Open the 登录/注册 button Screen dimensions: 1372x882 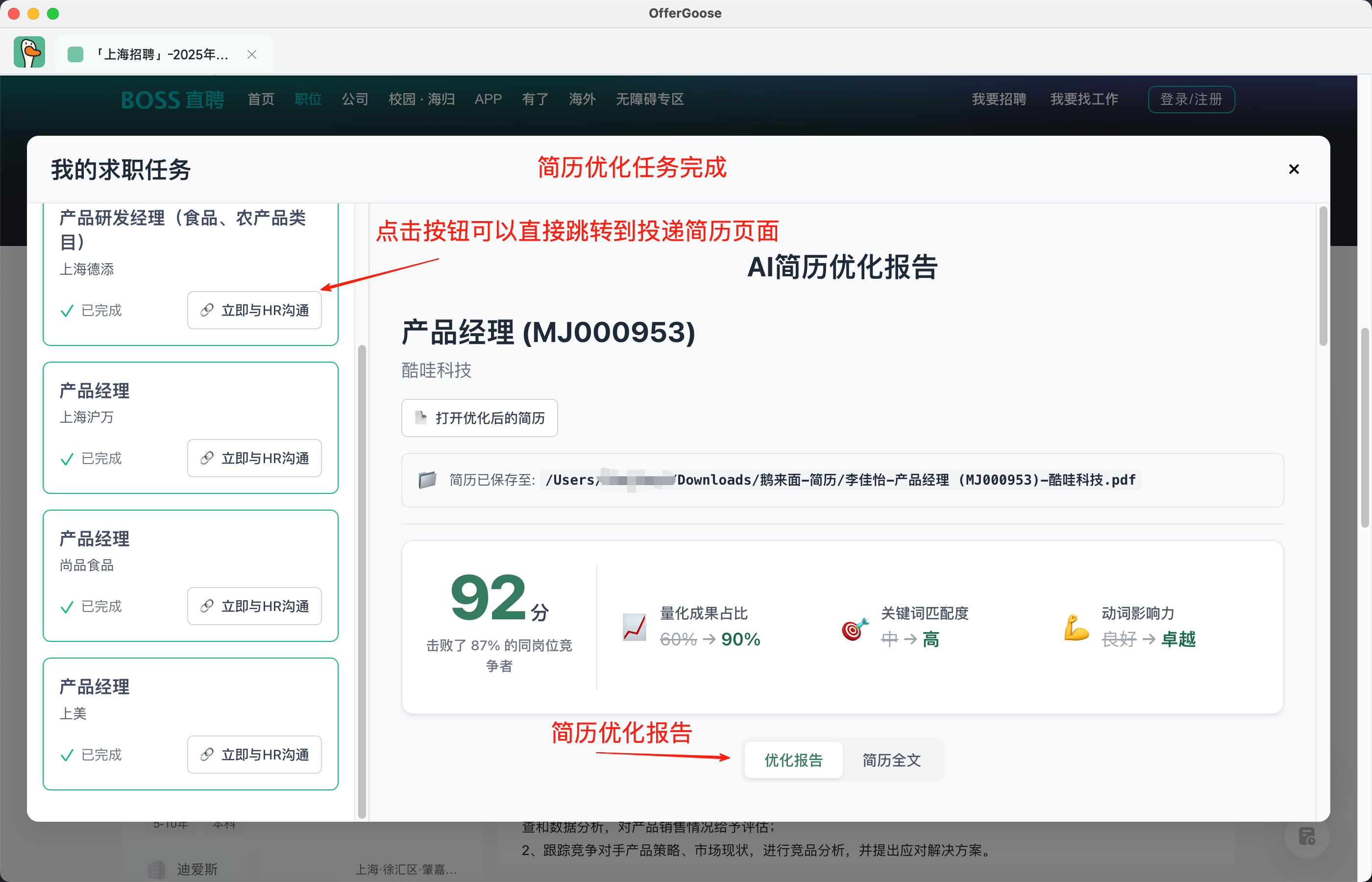1191,99
